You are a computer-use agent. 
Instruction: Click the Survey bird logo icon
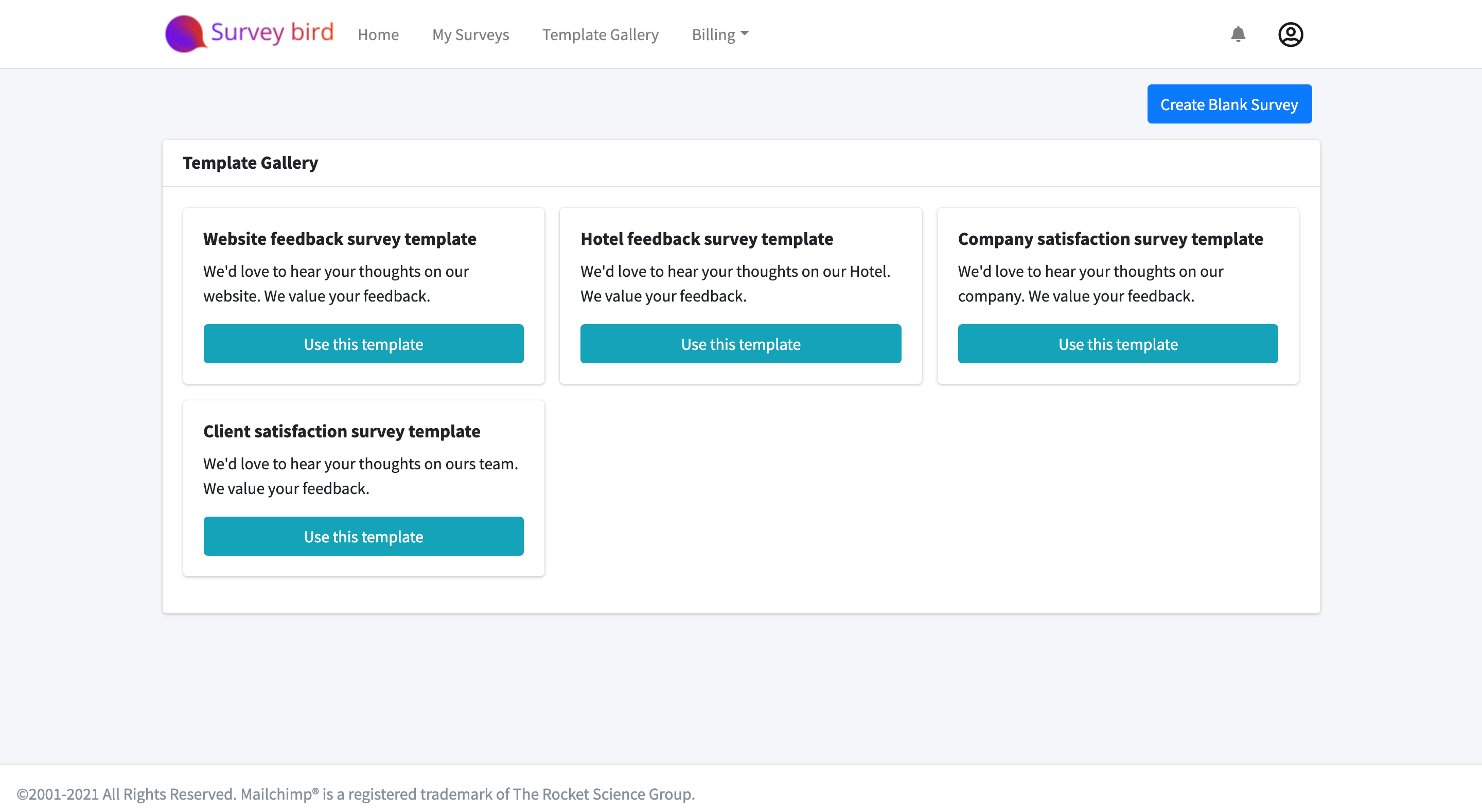(x=184, y=34)
